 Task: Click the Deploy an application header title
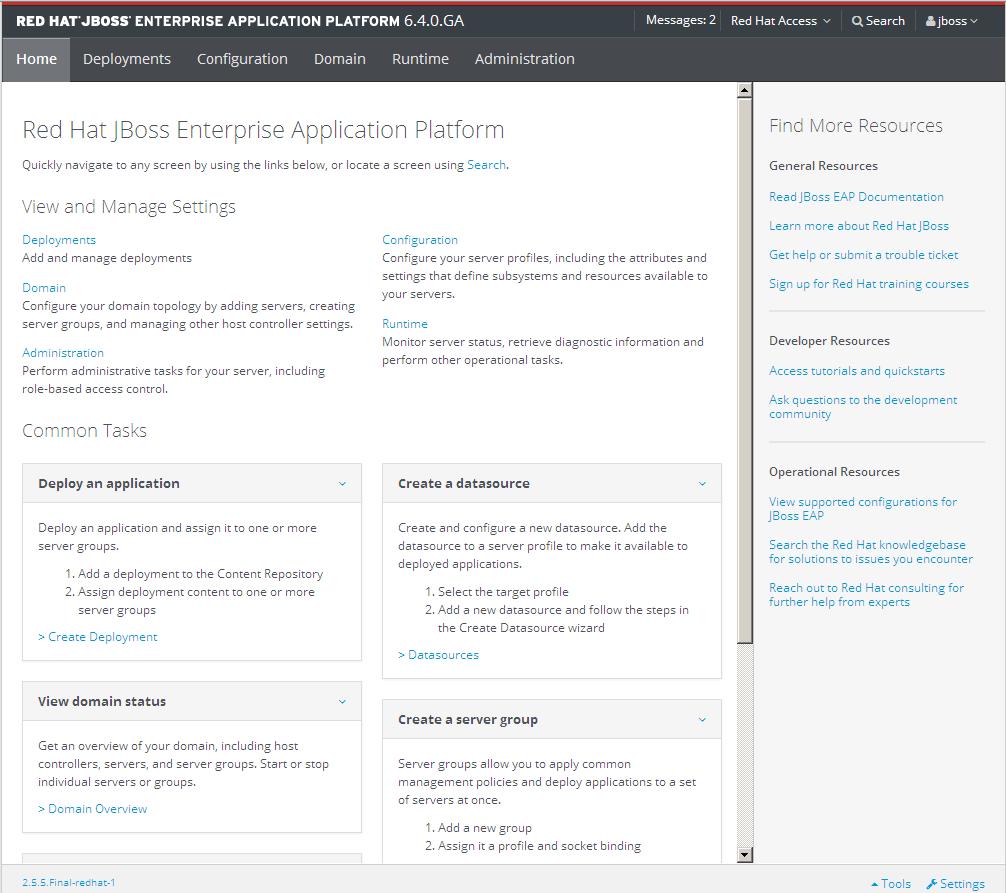pos(108,484)
